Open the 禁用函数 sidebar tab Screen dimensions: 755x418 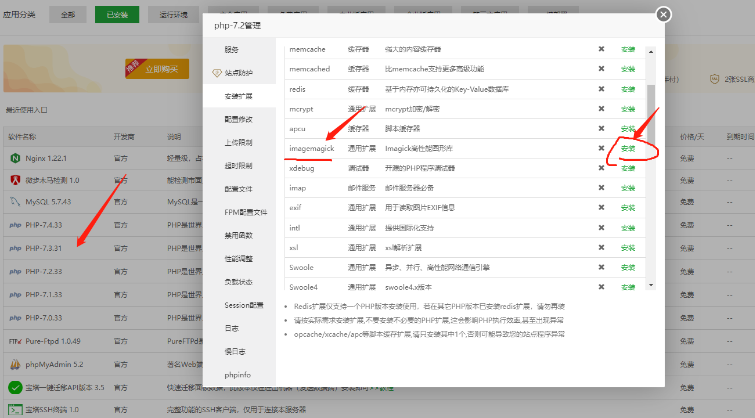pos(239,235)
